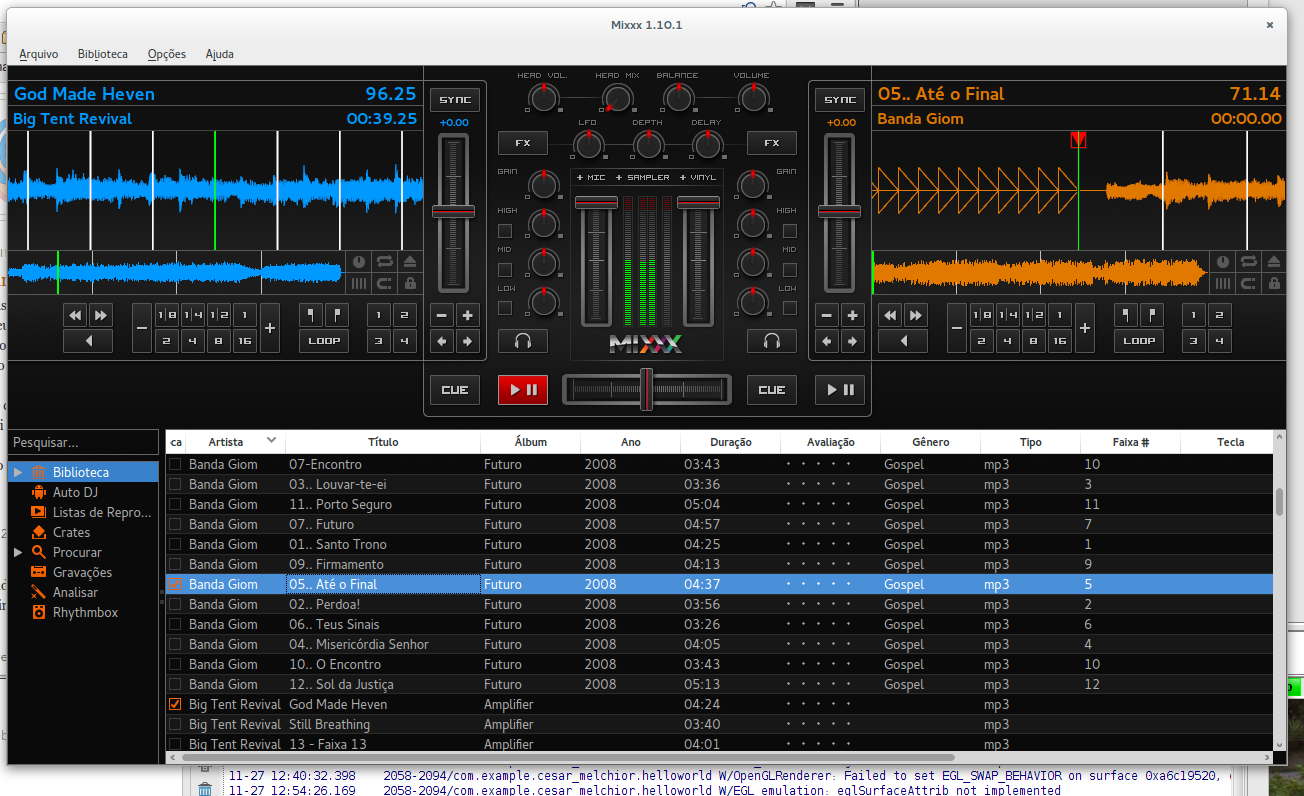Screen dimensions: 1304x796
Task: Open the Artista column sort dropdown
Action: (x=271, y=441)
